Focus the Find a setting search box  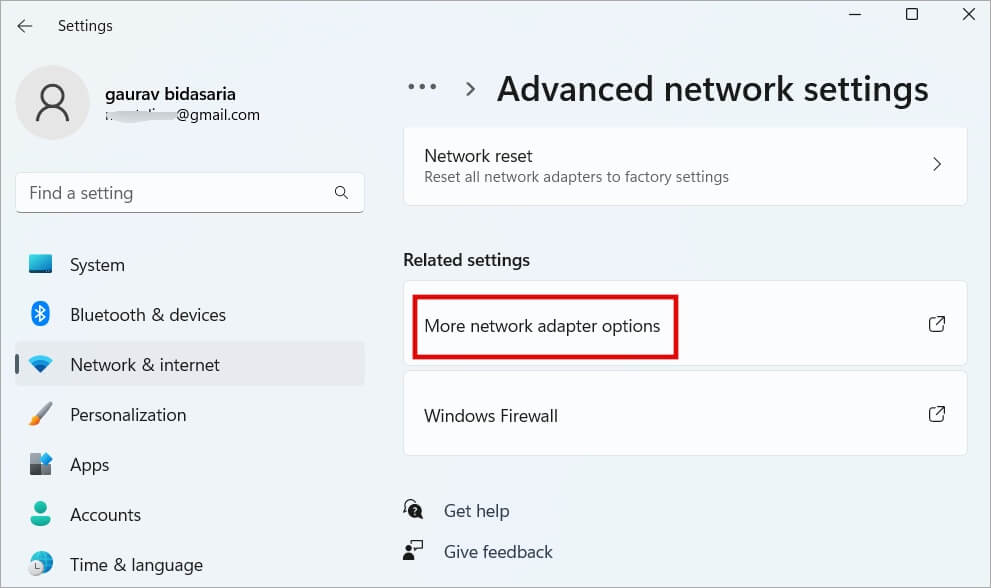[x=190, y=193]
